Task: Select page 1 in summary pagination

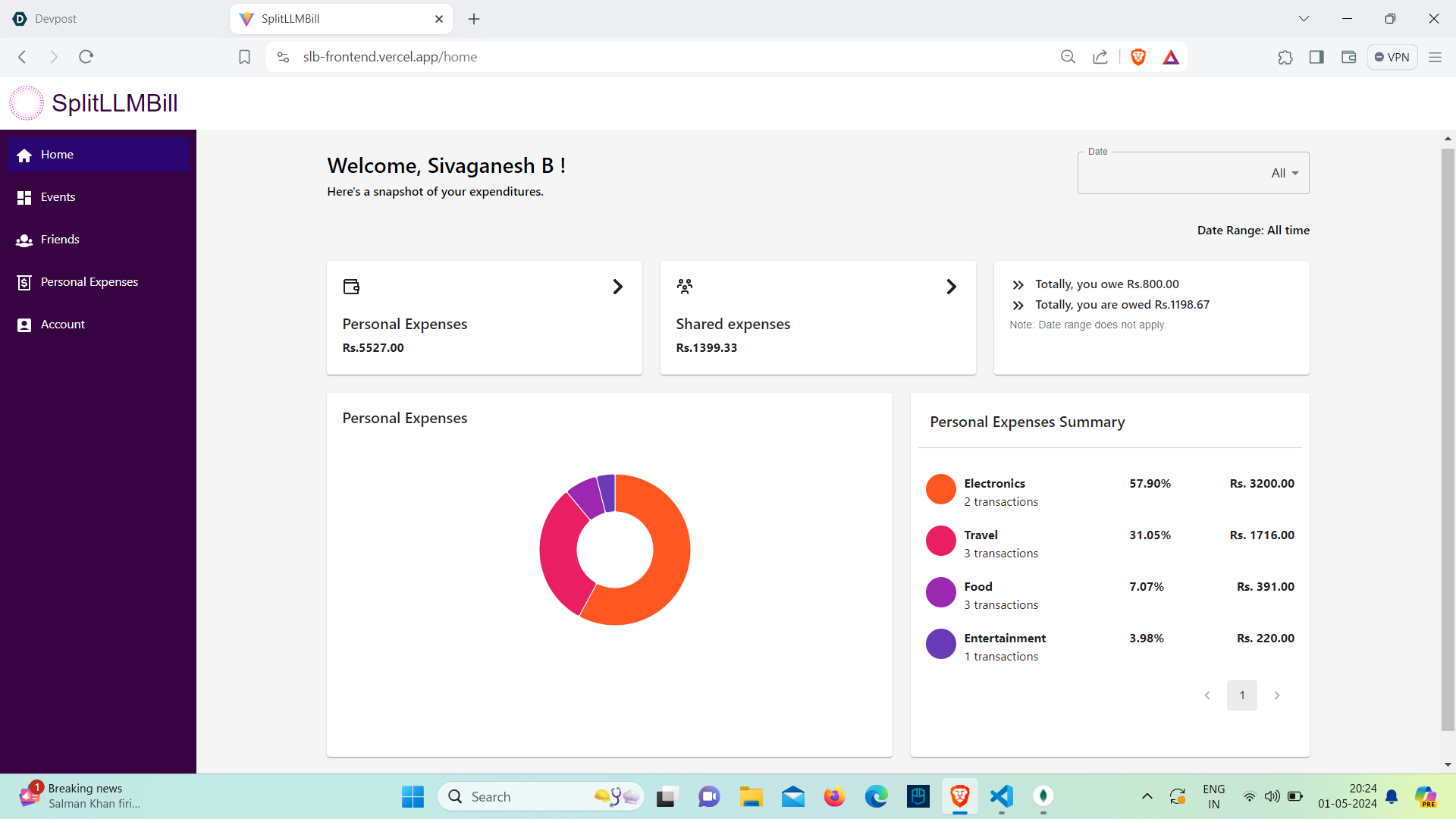Action: point(1241,695)
